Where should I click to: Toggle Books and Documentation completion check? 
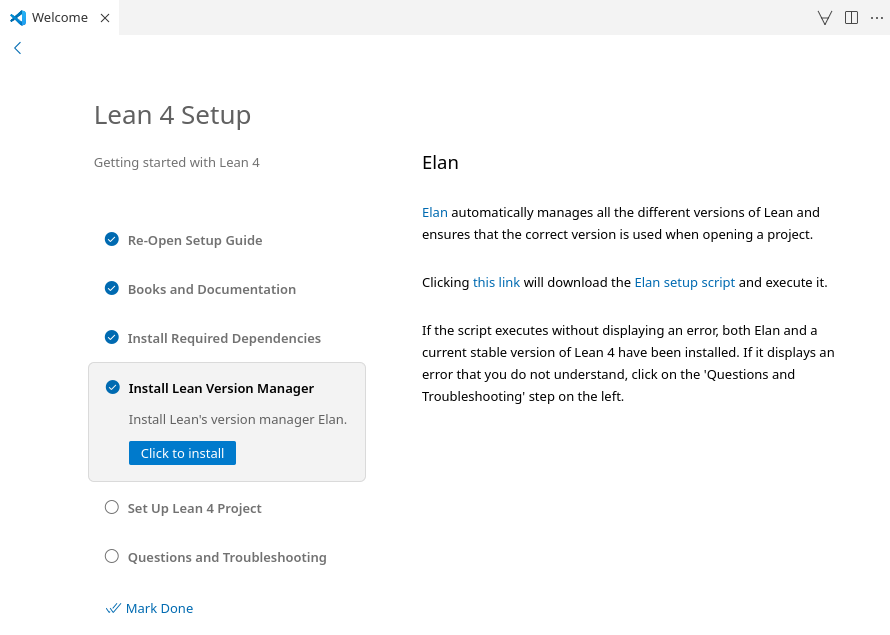coord(112,288)
